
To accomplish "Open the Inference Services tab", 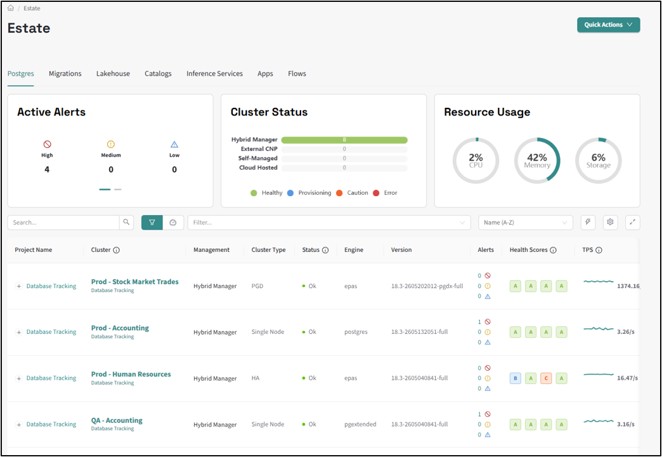I will click(214, 73).
